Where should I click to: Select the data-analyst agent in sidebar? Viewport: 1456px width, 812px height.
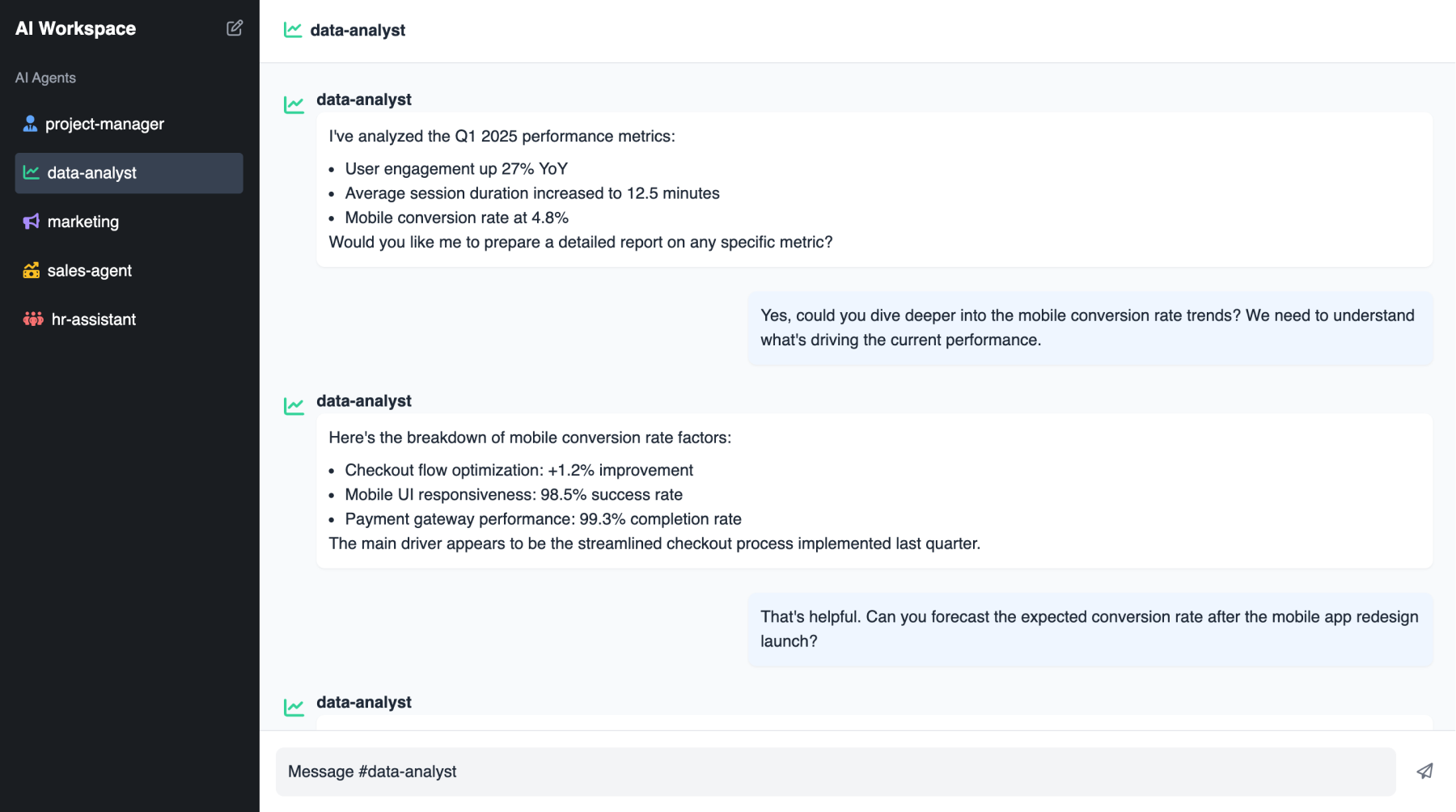91,173
